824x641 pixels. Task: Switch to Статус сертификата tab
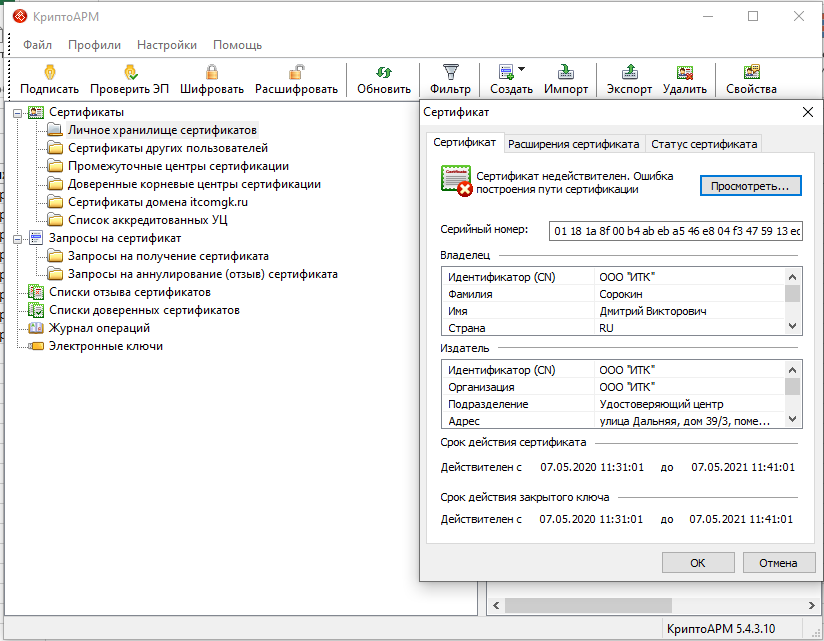point(702,144)
